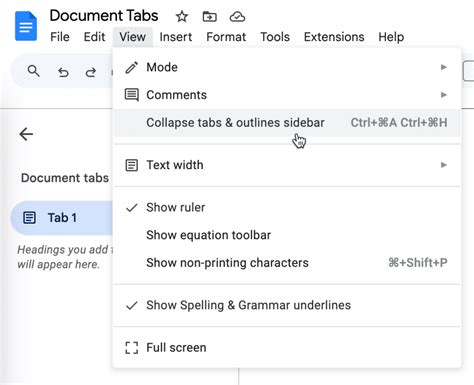Select Full screen menu entry
The image size is (474, 385).
pyautogui.click(x=287, y=348)
